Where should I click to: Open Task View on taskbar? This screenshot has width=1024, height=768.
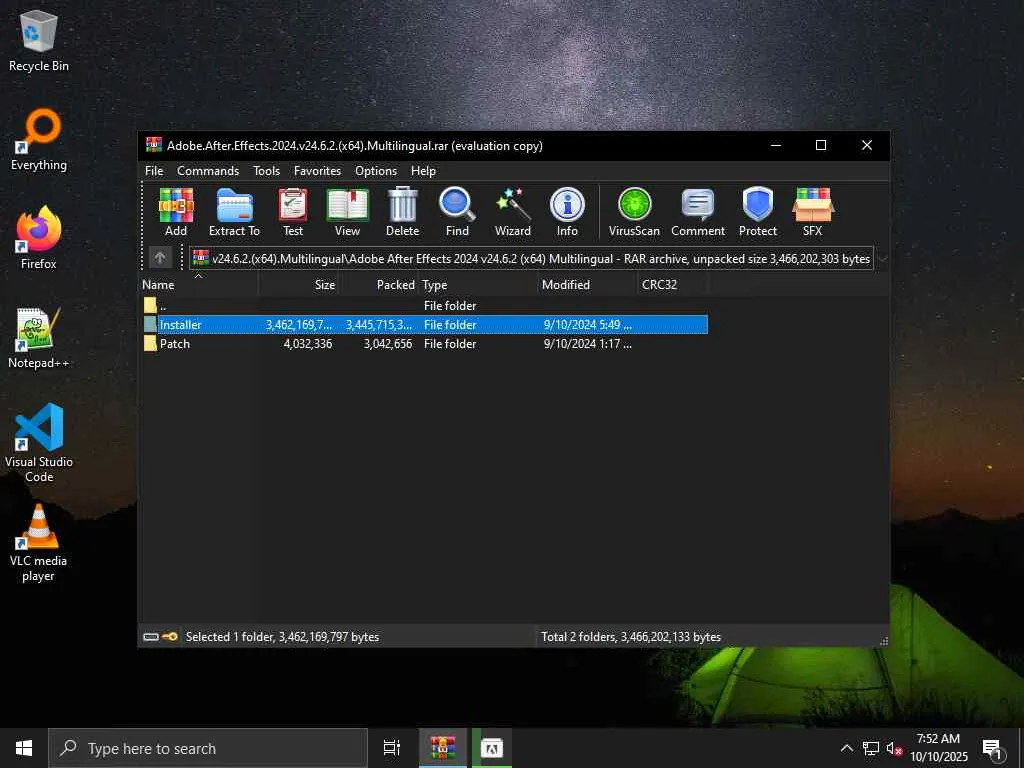(391, 748)
